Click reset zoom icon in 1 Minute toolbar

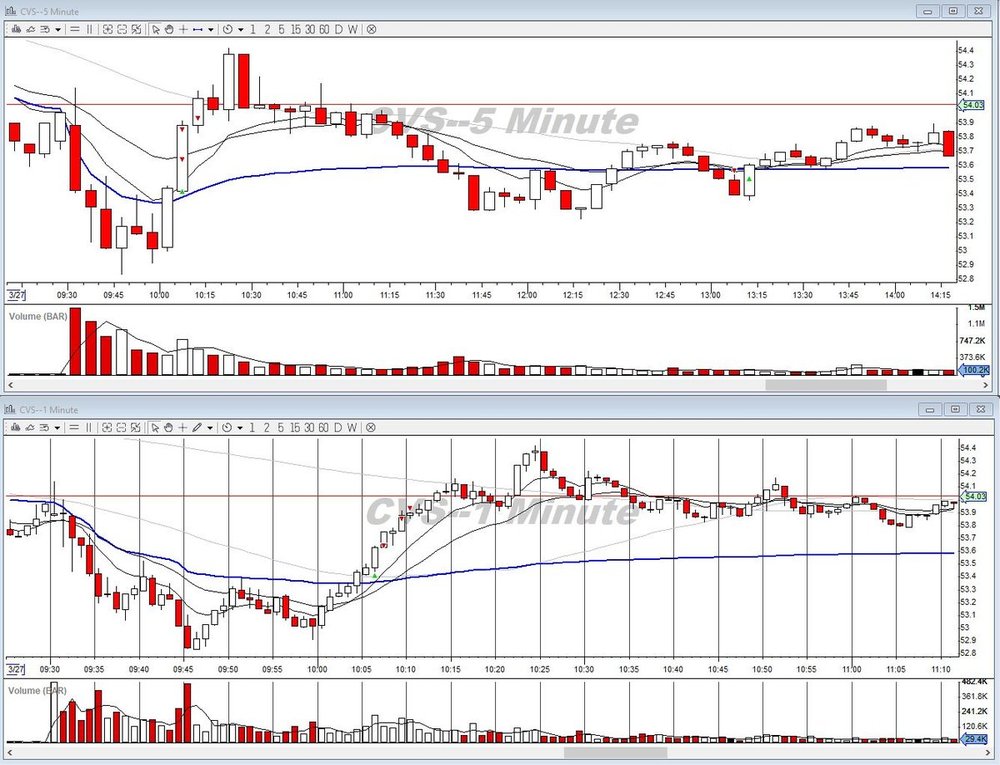pyautogui.click(x=135, y=428)
